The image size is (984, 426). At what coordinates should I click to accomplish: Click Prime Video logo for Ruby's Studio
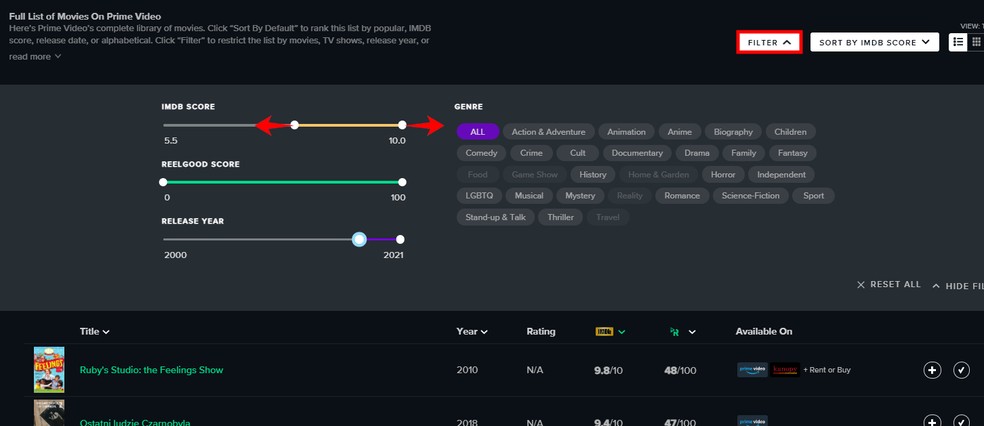pyautogui.click(x=752, y=370)
